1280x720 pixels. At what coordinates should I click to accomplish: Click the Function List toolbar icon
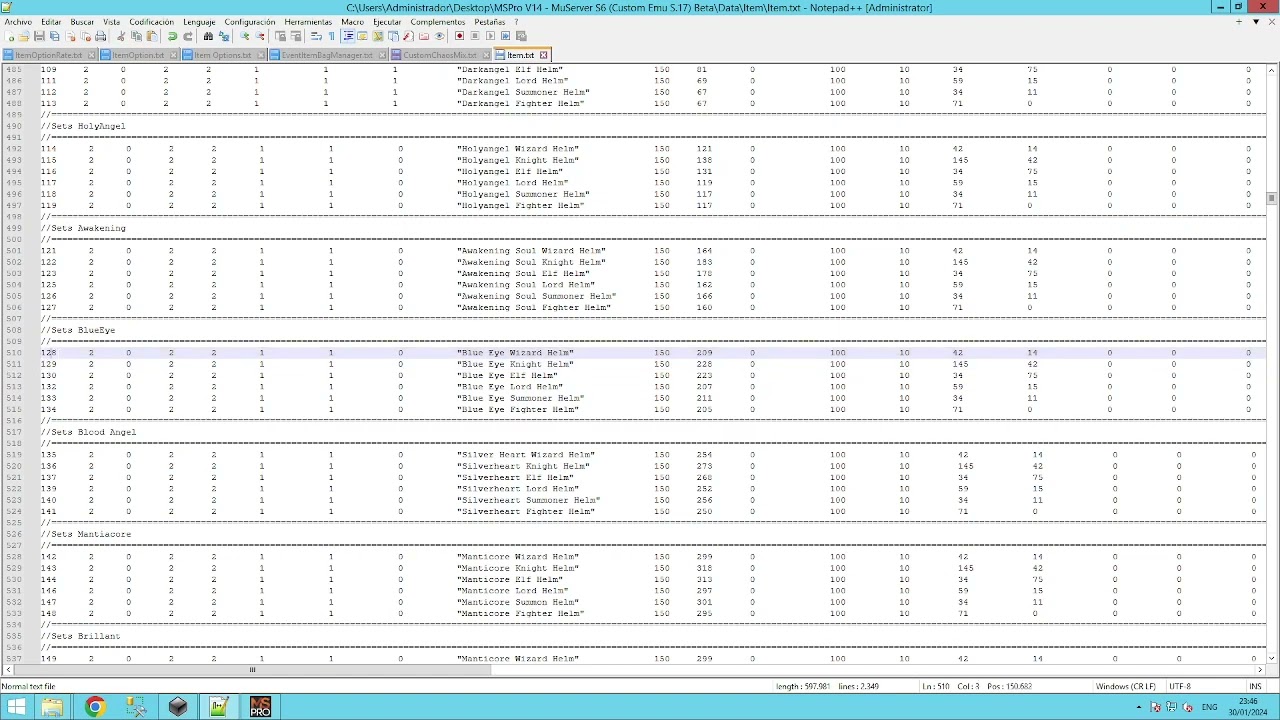408,36
